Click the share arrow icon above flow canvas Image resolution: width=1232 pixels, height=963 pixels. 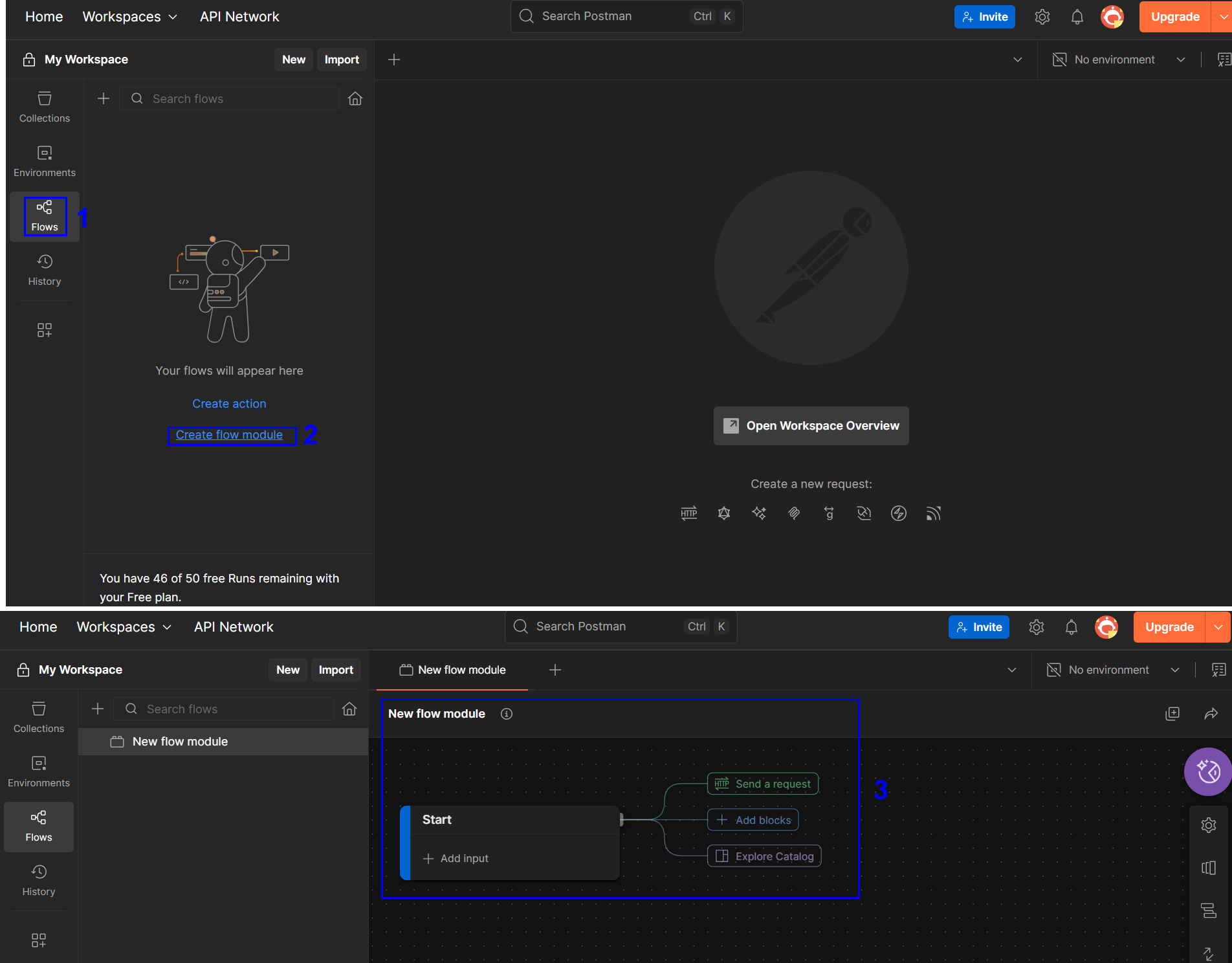coord(1211,714)
